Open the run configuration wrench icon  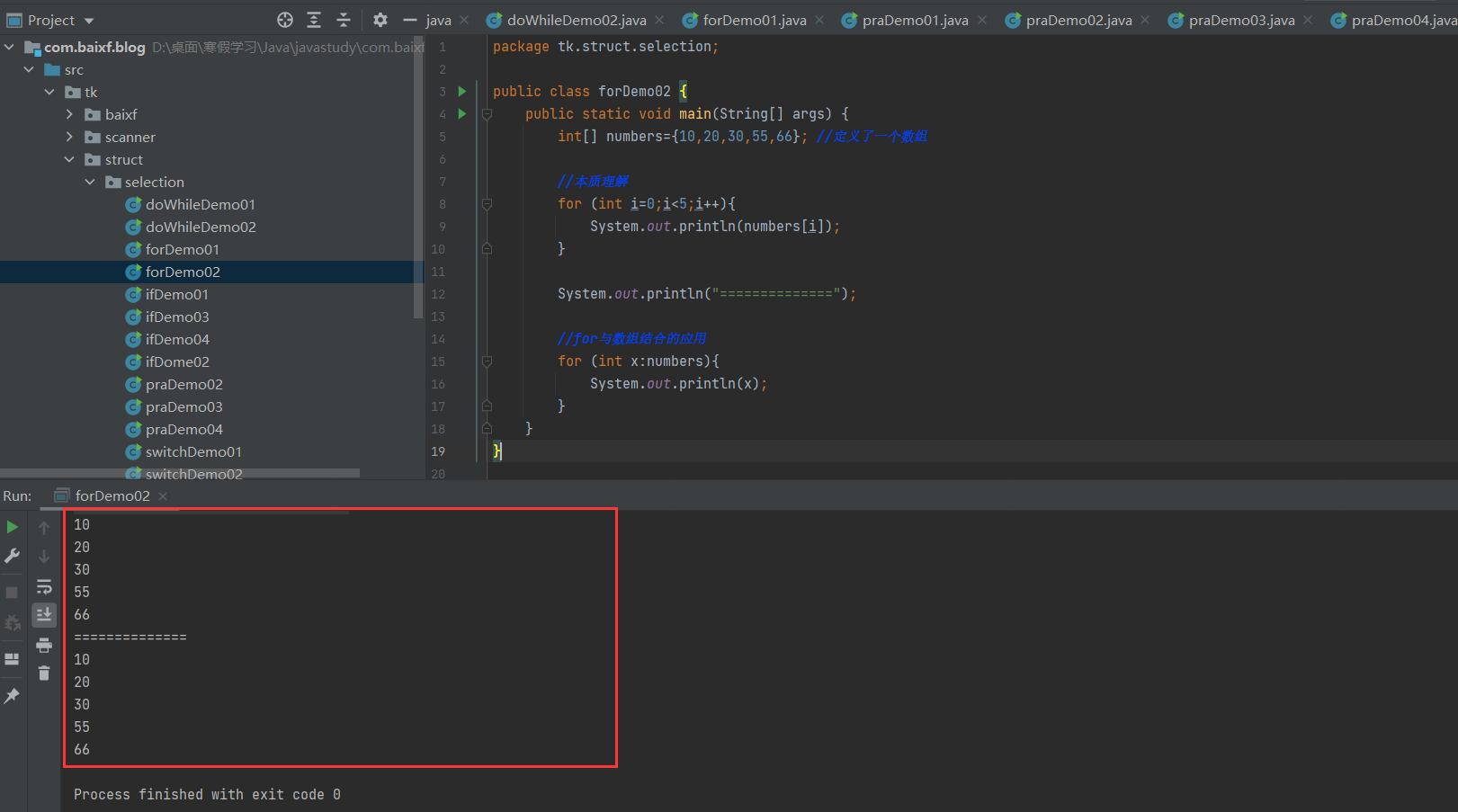tap(13, 557)
